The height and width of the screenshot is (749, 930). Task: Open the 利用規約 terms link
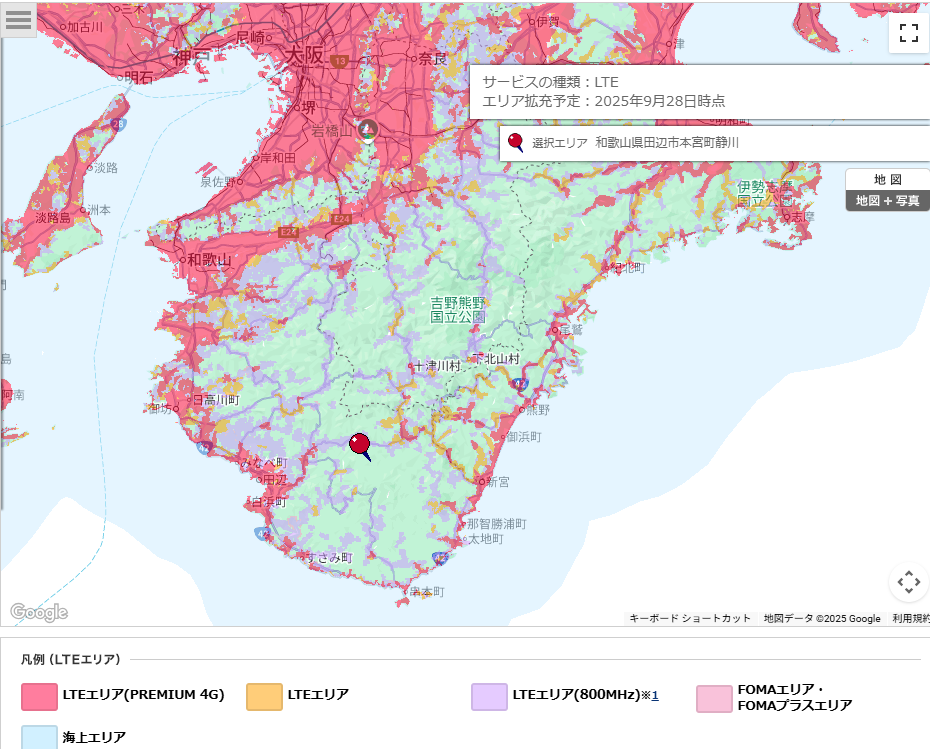pos(910,619)
